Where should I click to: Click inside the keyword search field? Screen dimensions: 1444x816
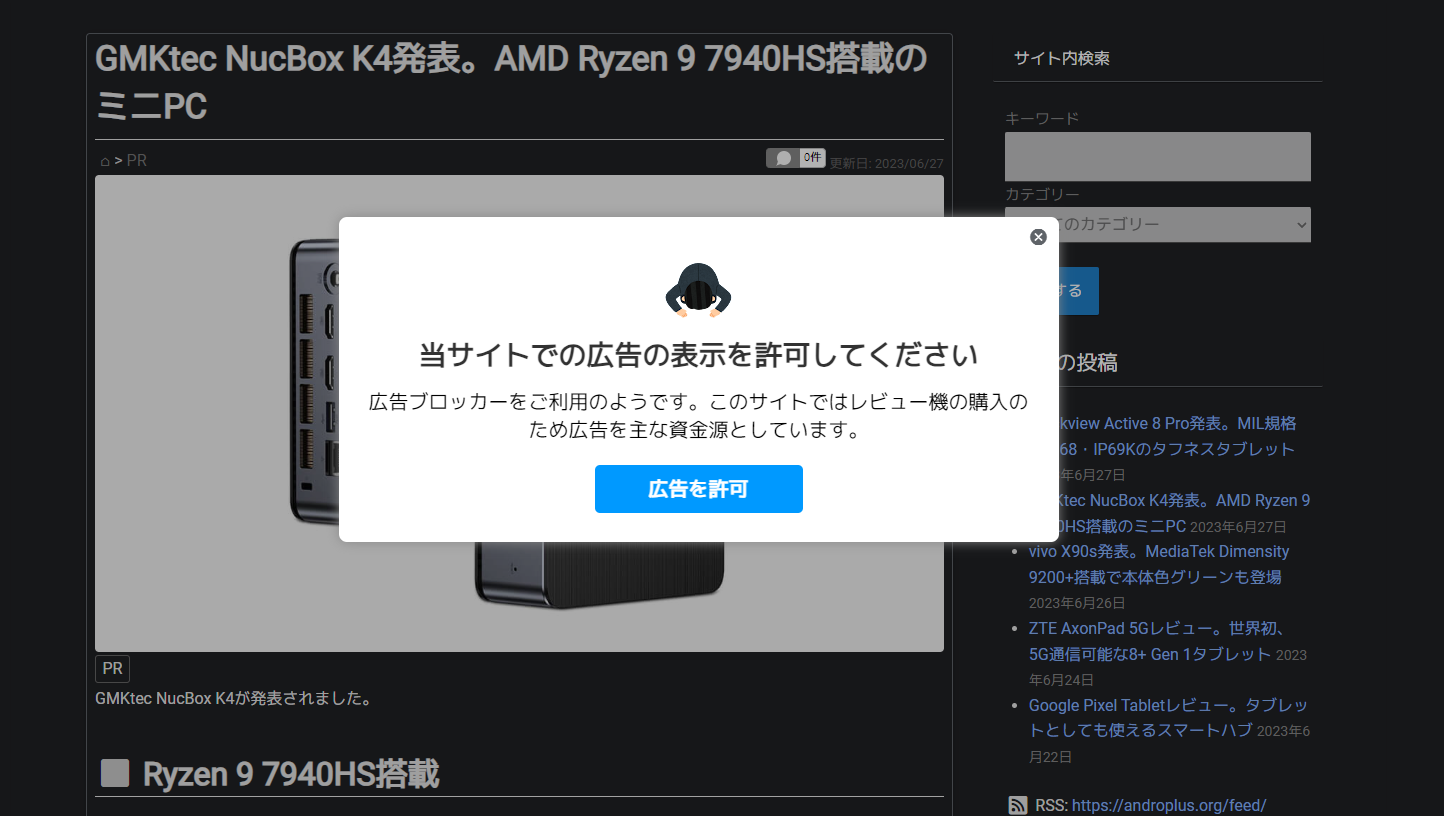(1157, 156)
